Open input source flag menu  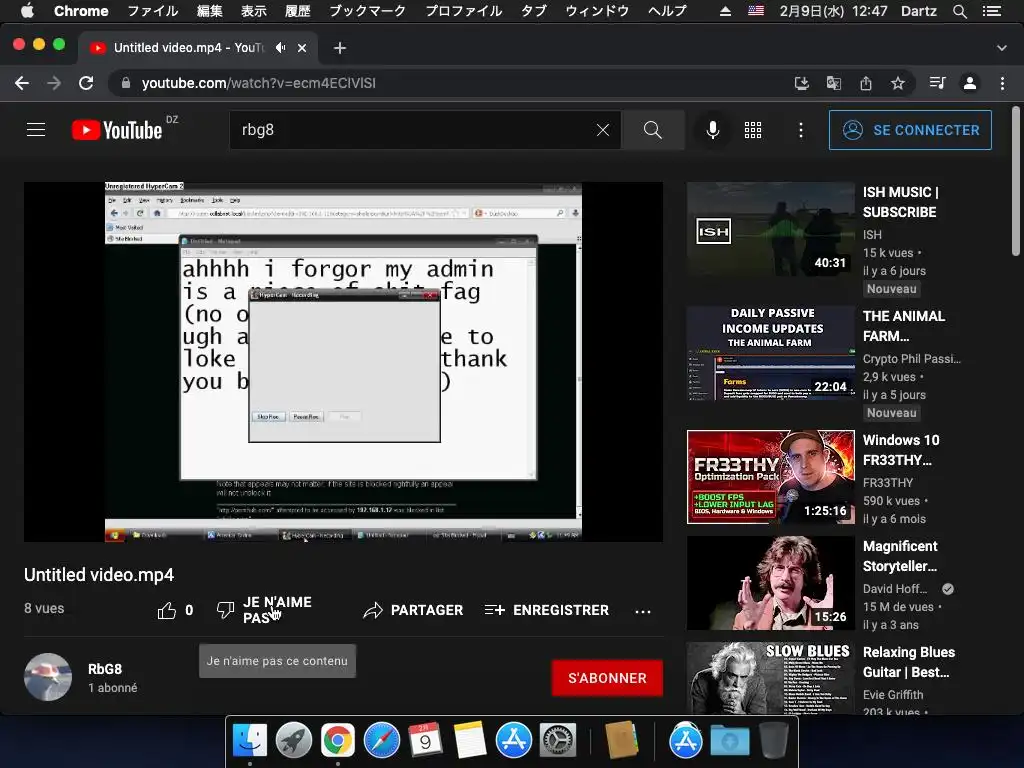(756, 11)
